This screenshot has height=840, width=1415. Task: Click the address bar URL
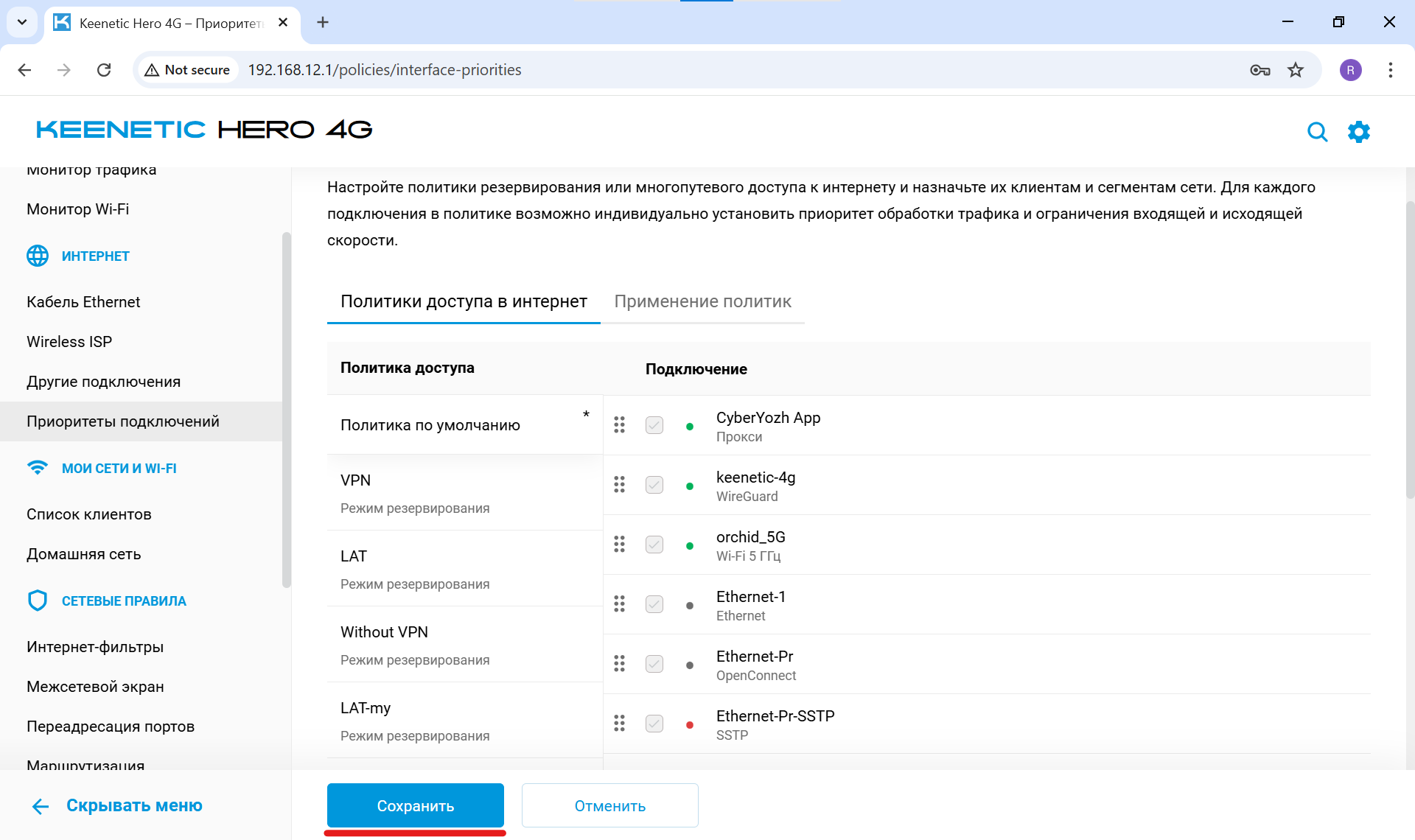(384, 69)
